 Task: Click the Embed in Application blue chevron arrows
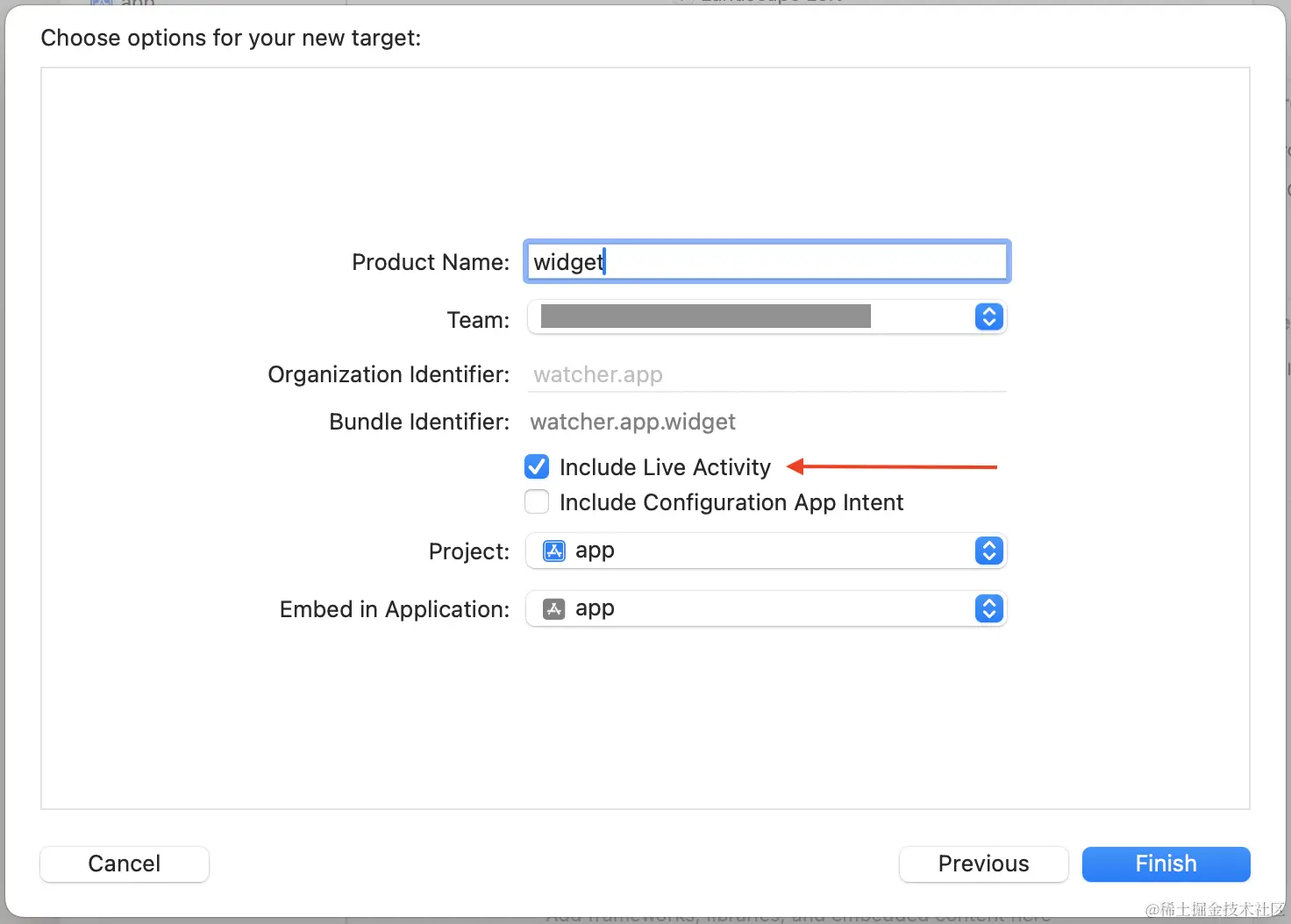coord(988,608)
